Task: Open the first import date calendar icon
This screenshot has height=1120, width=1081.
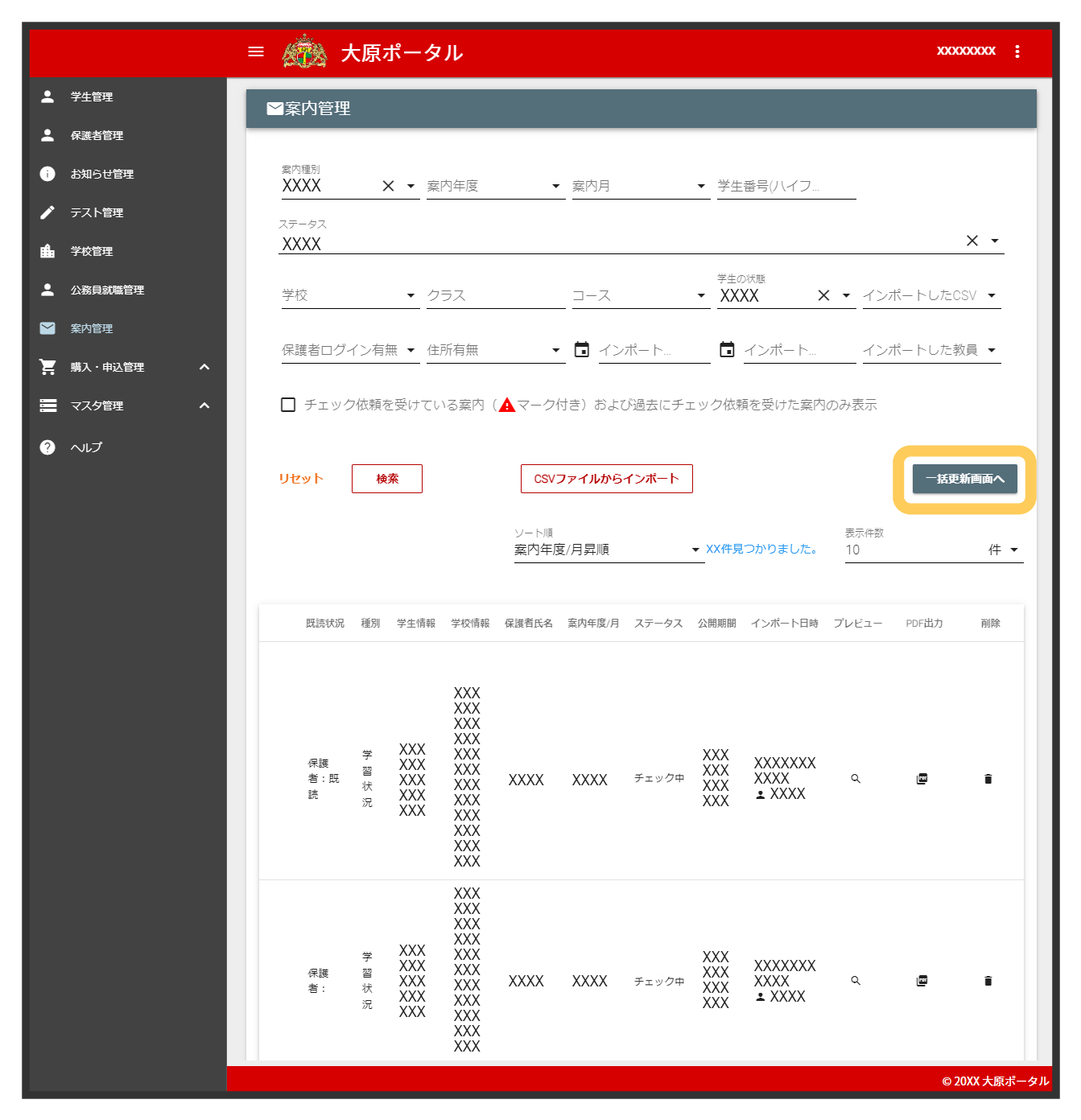Action: (582, 349)
